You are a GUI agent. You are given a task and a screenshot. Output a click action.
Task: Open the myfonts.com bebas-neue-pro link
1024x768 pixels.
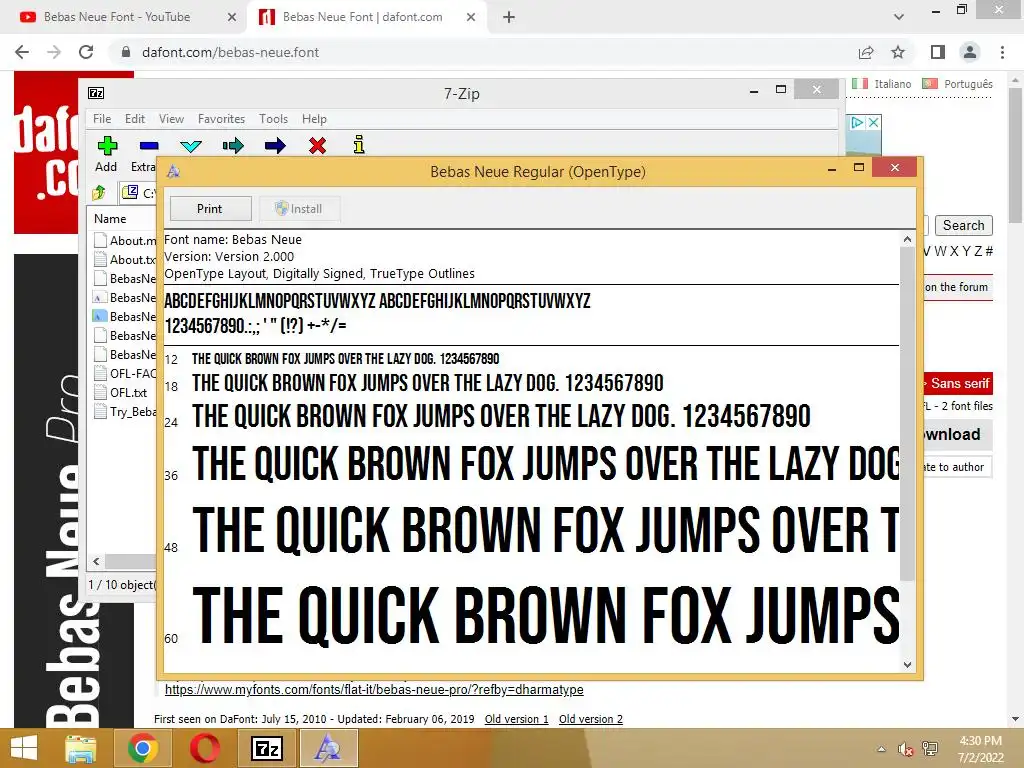374,690
